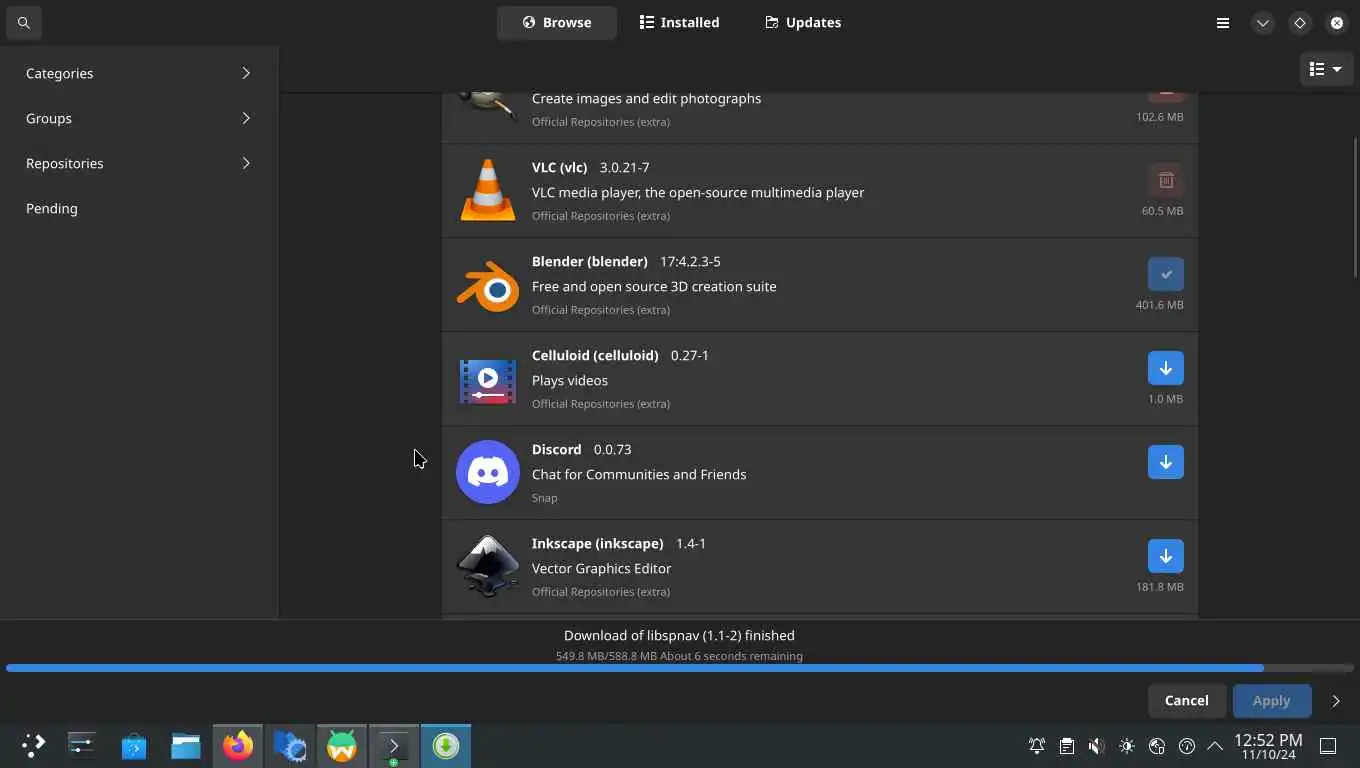Click the Apply button
This screenshot has height=768, width=1360.
click(1271, 700)
